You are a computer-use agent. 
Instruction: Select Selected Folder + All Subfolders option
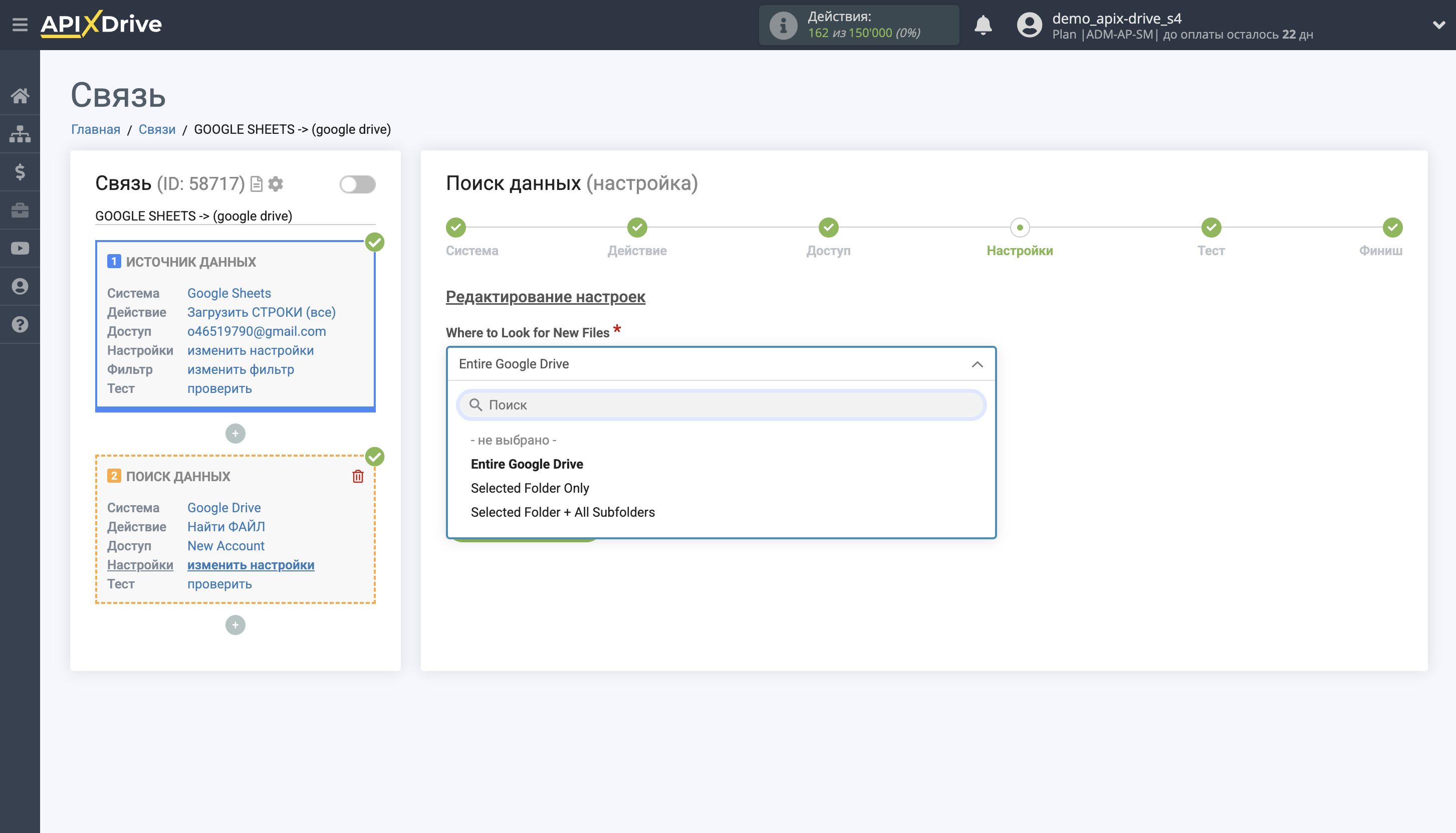tap(563, 512)
